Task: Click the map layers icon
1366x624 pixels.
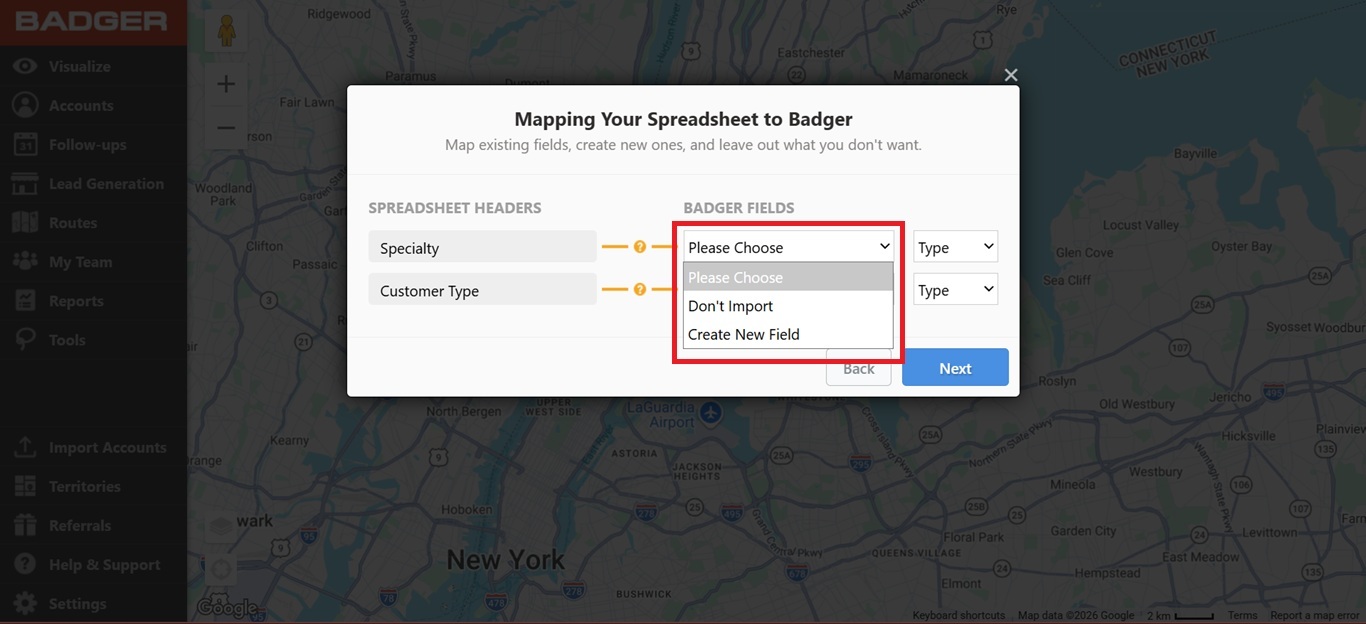Action: 221,526
